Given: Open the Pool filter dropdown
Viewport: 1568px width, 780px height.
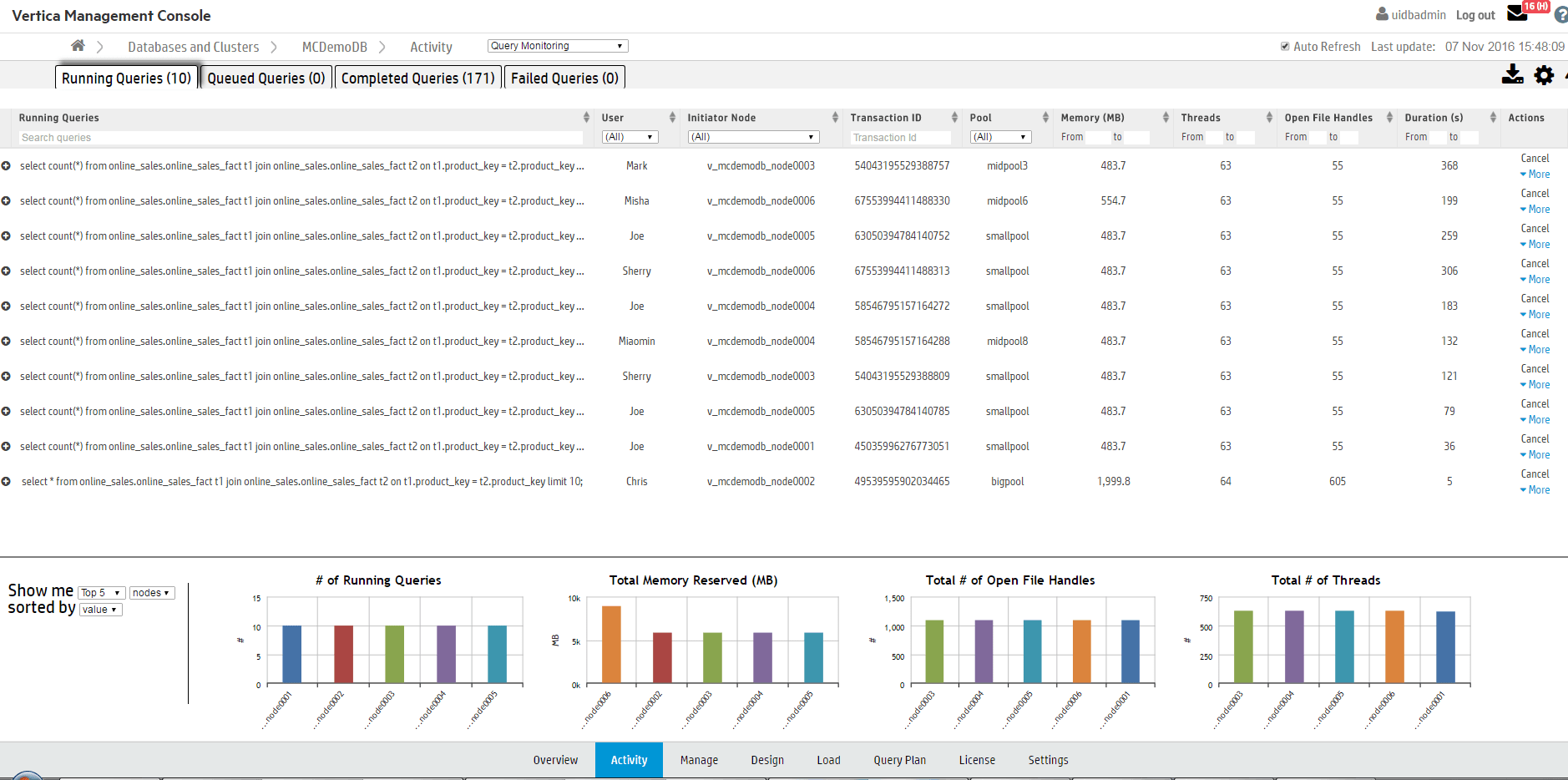Looking at the screenshot, I should click(x=1000, y=136).
